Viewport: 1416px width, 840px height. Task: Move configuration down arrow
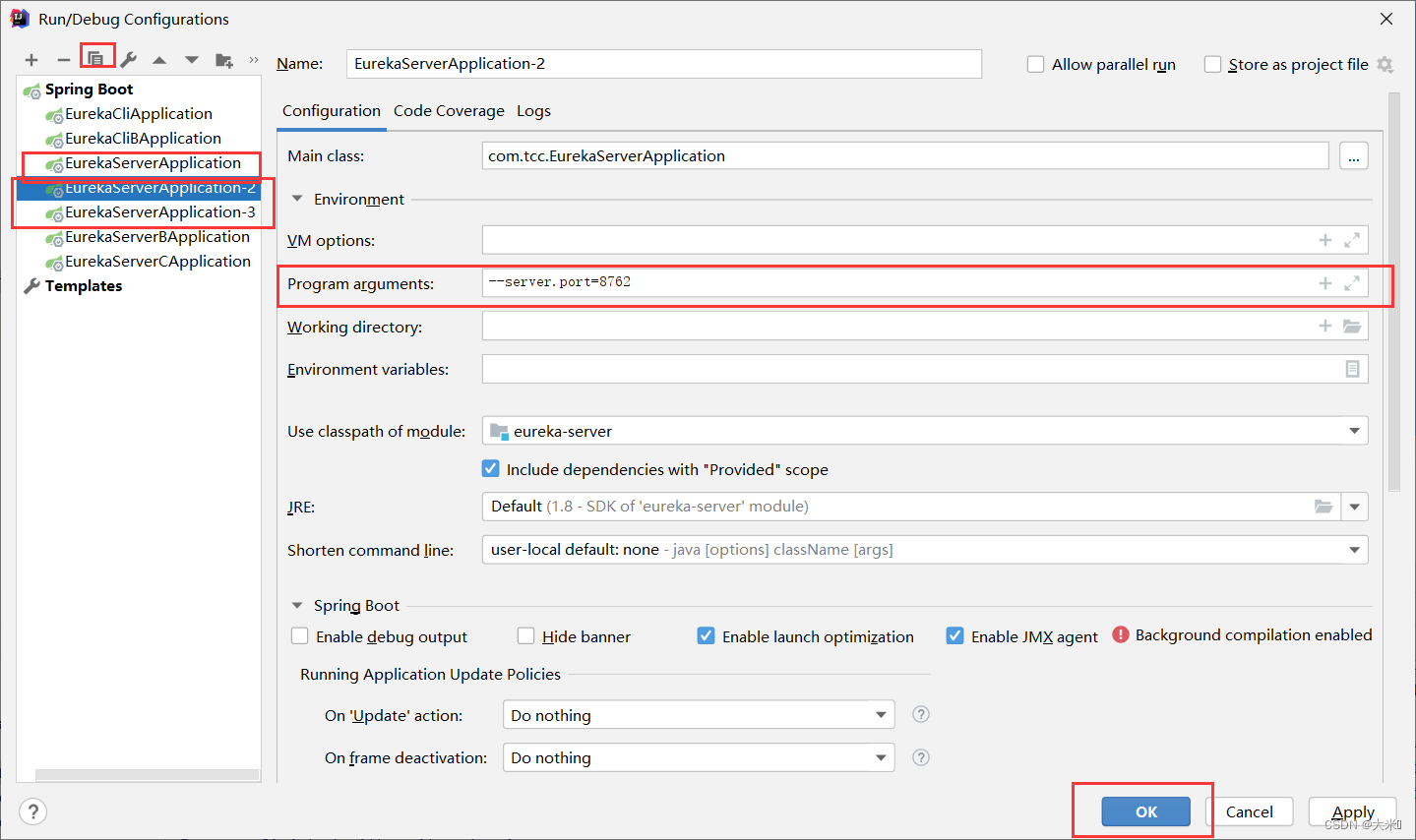(x=192, y=60)
